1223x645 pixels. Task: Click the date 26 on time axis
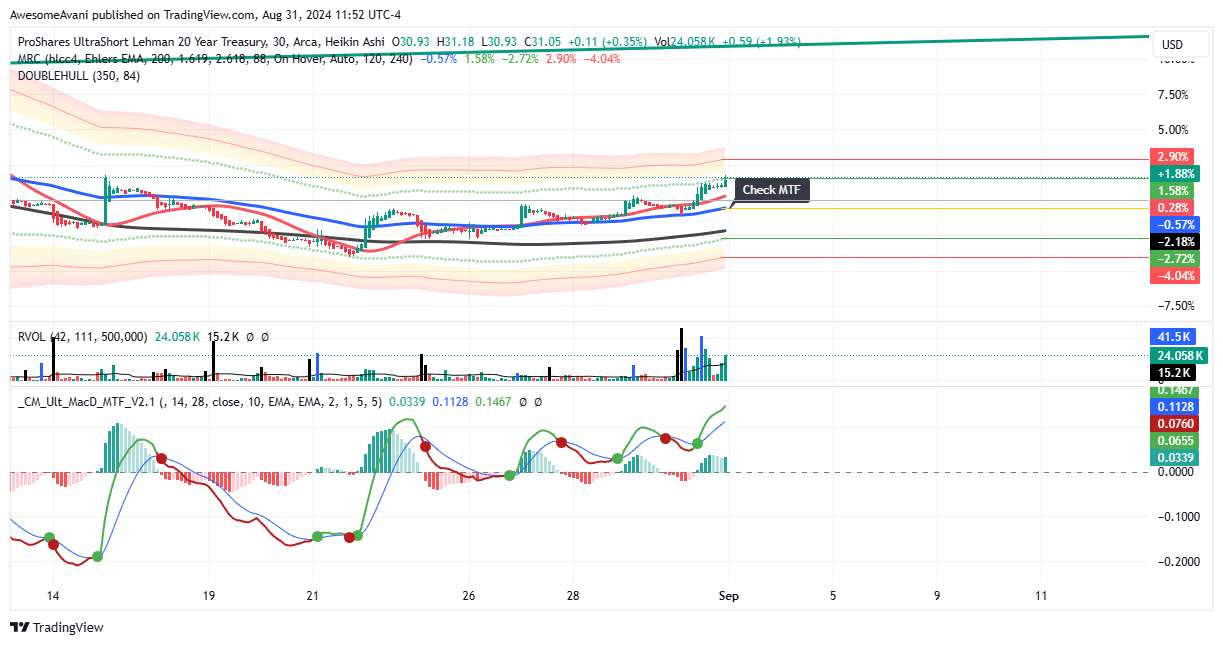click(x=468, y=595)
